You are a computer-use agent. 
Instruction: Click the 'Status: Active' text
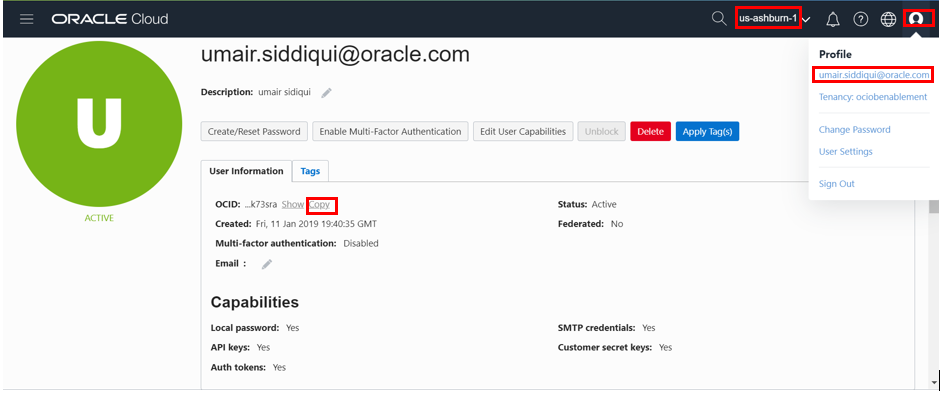(587, 205)
